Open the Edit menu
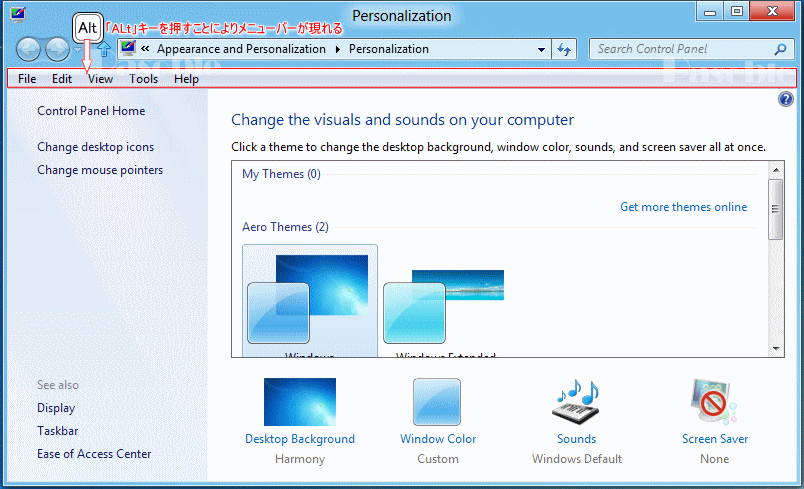 62,79
